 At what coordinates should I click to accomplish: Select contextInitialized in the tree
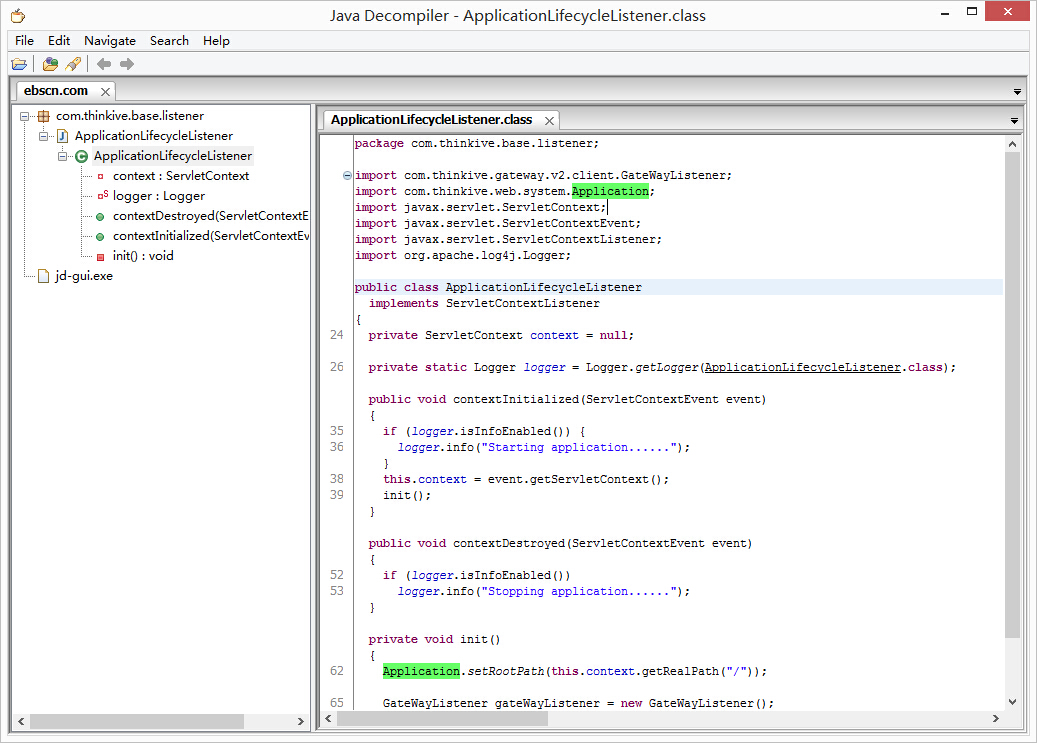click(210, 236)
